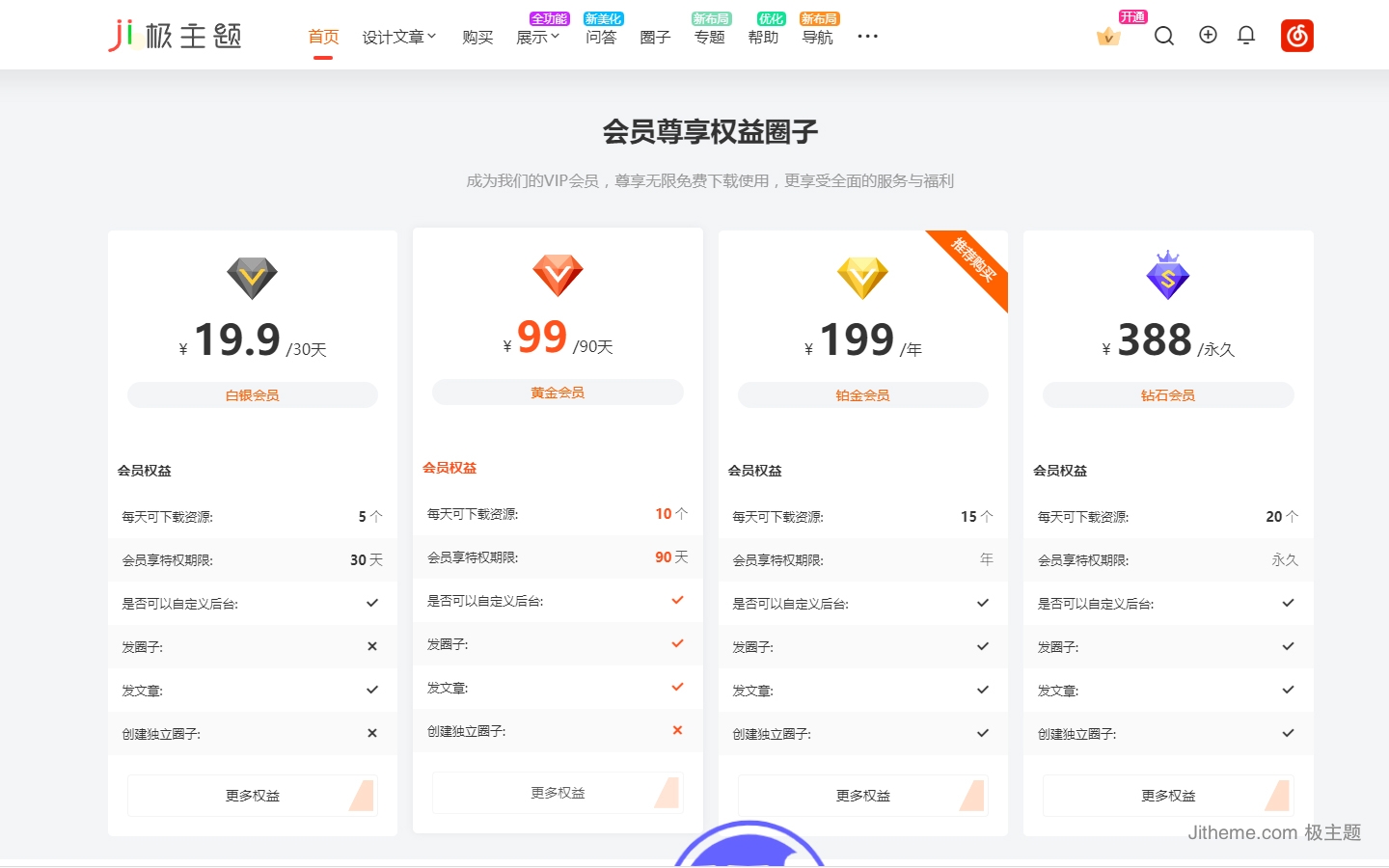Screen dimensions: 1389x868
Task: Click the cross icon for 白银会员 发圈子
Action: [x=372, y=646]
